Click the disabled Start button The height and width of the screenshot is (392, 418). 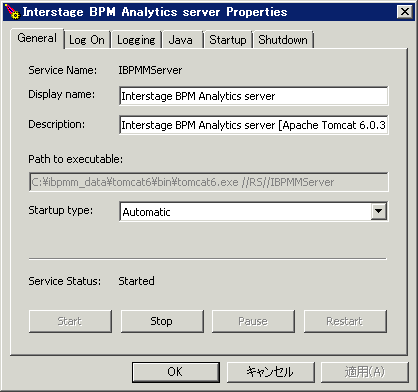coord(70,321)
